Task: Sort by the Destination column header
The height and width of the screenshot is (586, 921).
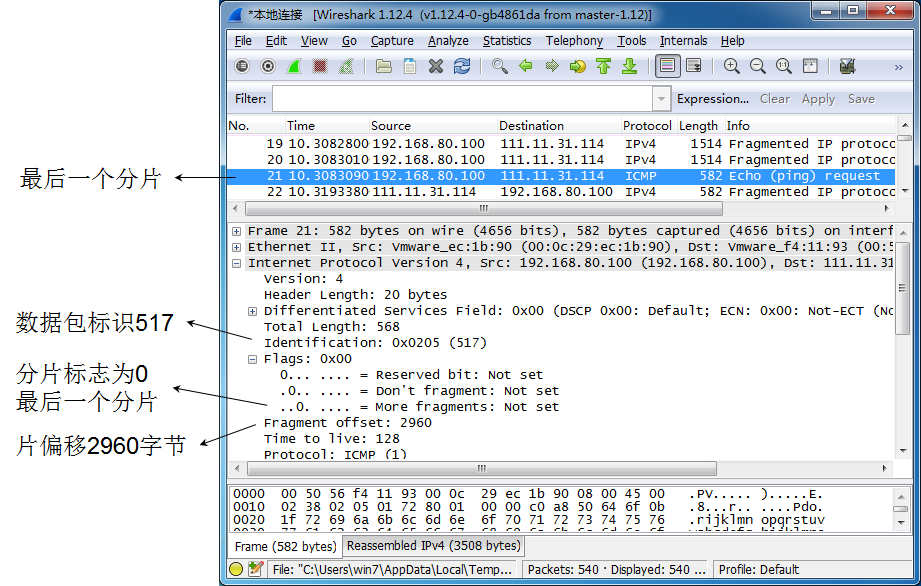Action: (x=559, y=126)
